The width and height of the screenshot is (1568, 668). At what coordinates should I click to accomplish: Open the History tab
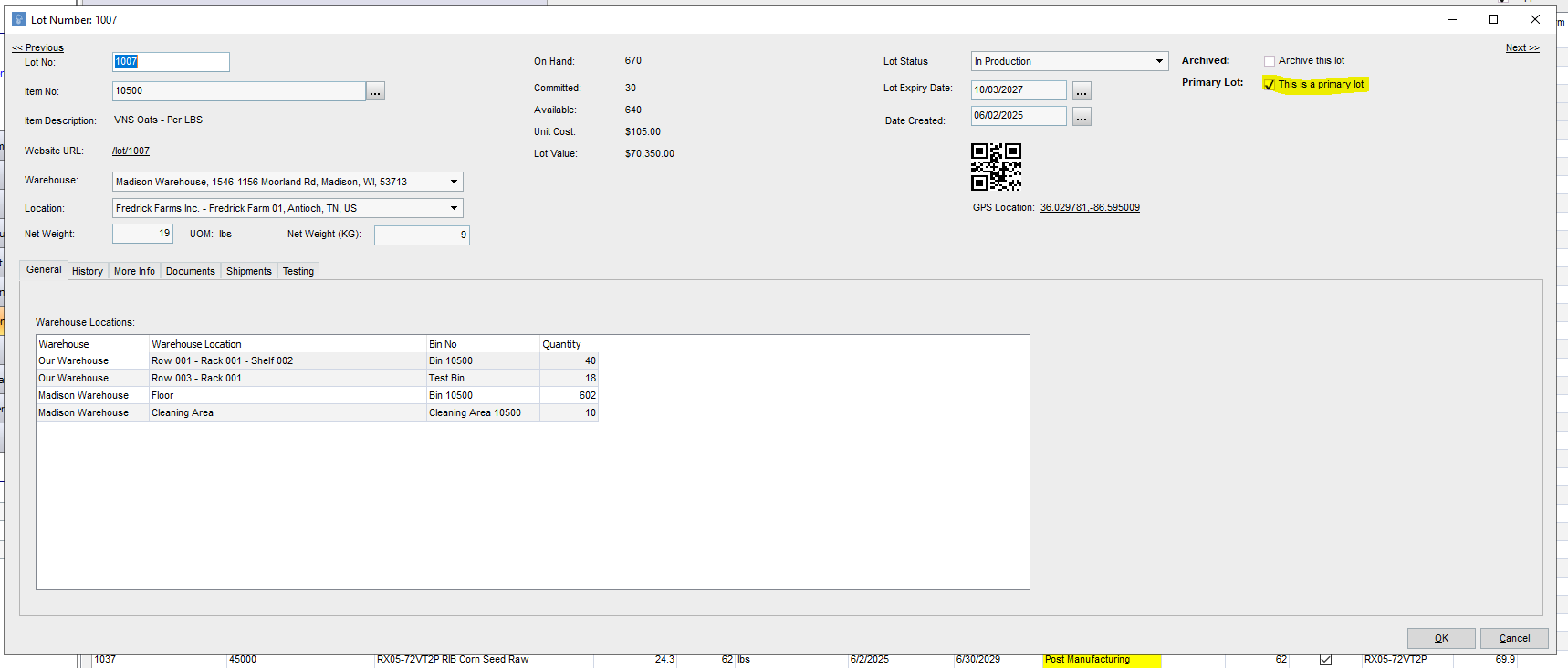88,271
